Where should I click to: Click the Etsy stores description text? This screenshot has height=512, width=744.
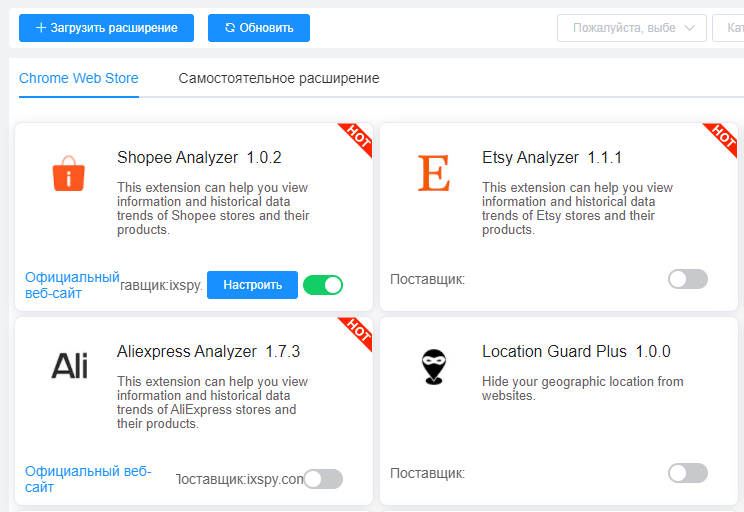tap(577, 208)
